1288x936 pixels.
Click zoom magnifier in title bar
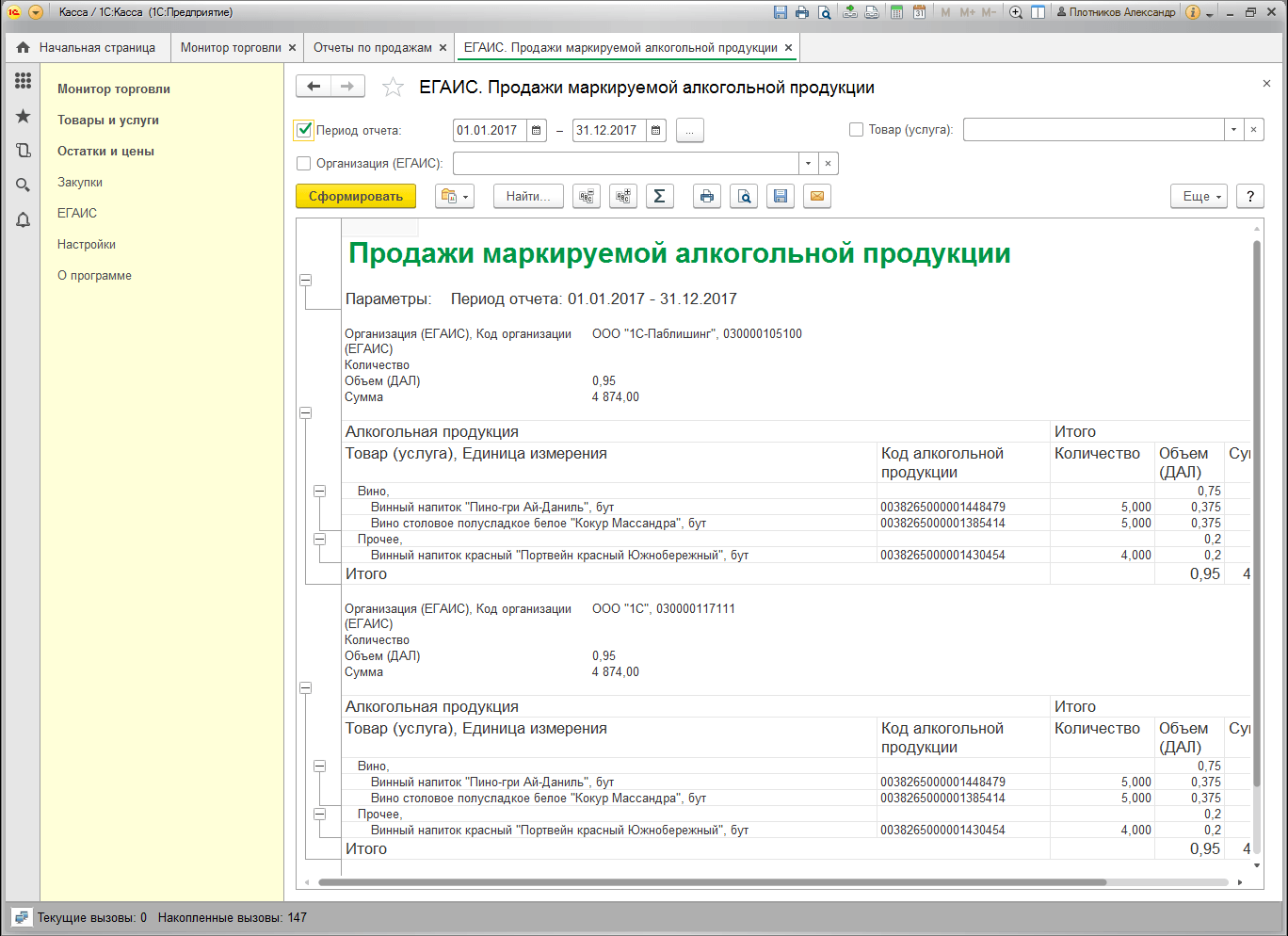coord(1015,12)
